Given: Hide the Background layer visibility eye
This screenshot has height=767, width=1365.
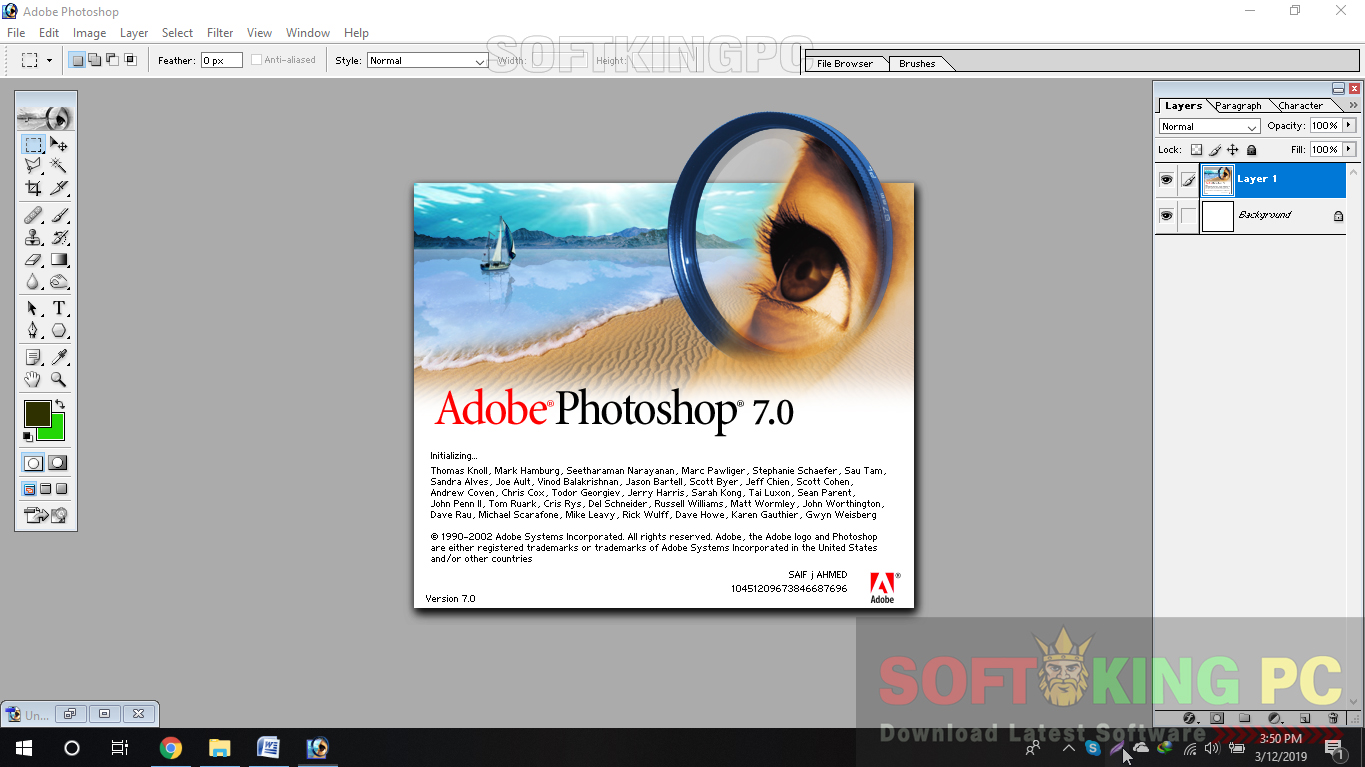Looking at the screenshot, I should tap(1166, 215).
